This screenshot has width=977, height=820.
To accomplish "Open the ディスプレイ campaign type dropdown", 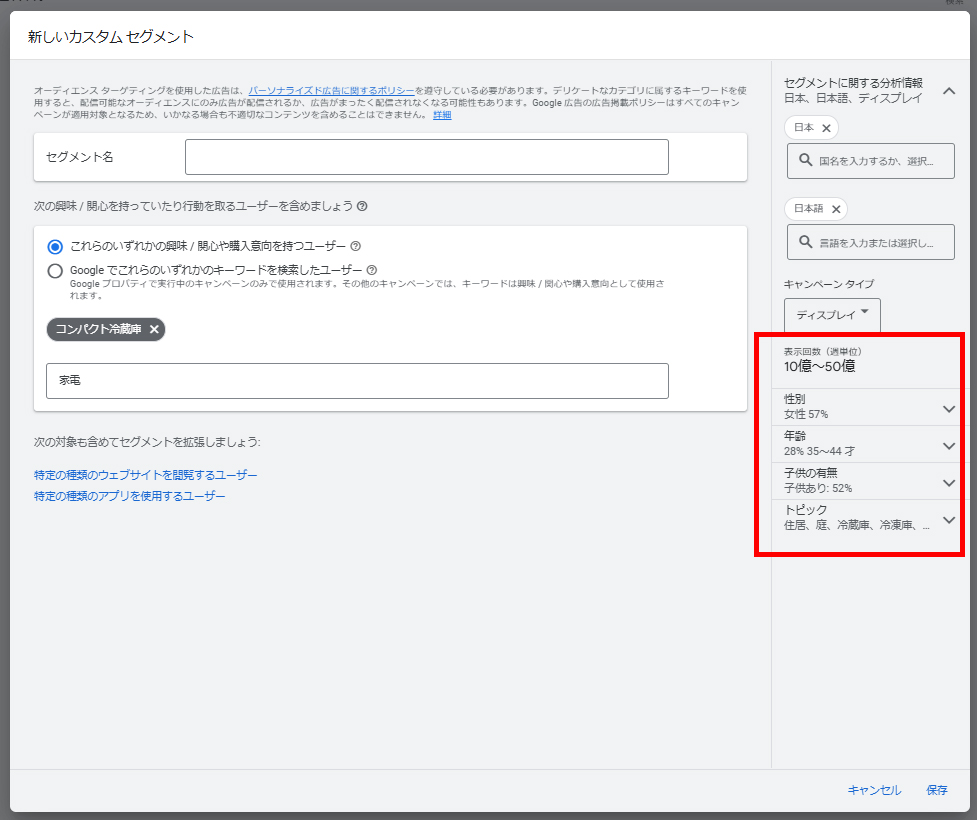I will pyautogui.click(x=832, y=314).
